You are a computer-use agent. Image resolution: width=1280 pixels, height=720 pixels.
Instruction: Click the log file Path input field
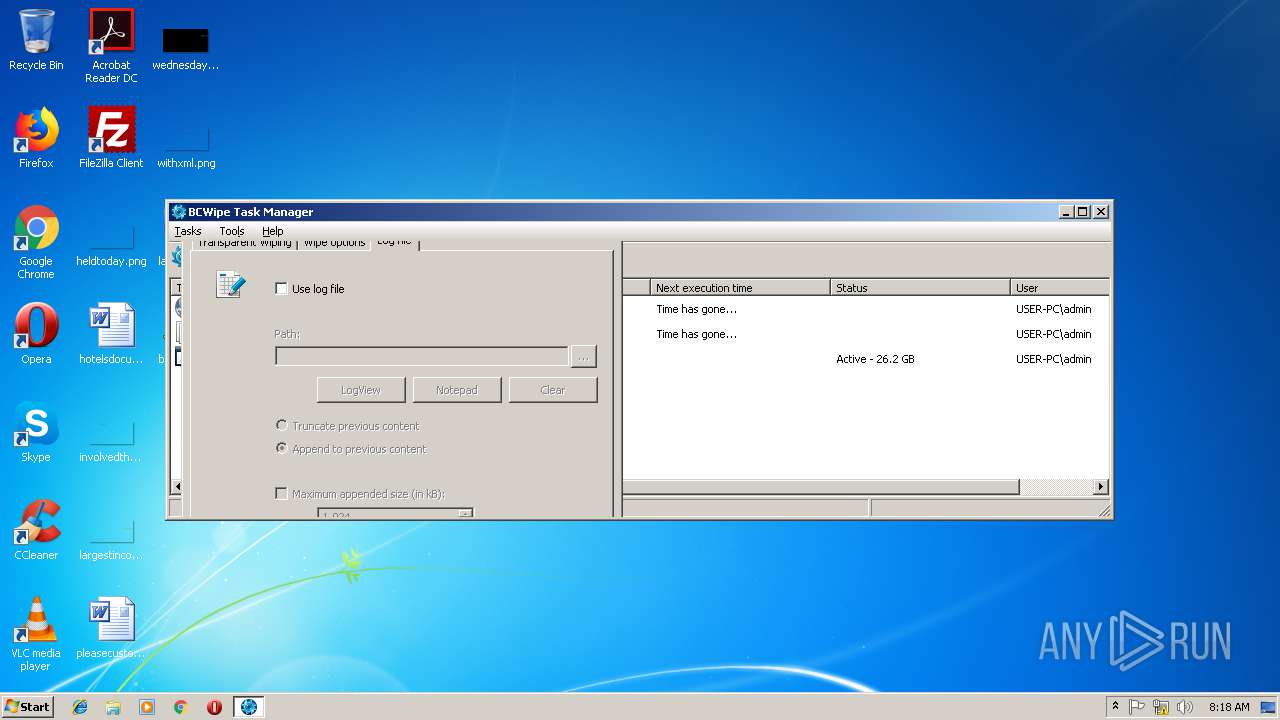[421, 356]
